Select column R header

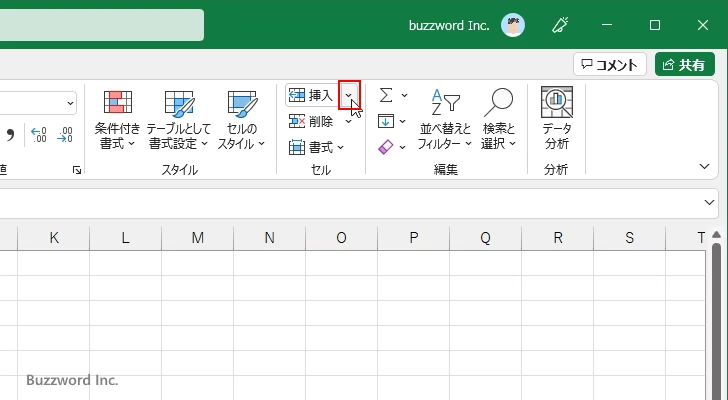pyautogui.click(x=558, y=238)
